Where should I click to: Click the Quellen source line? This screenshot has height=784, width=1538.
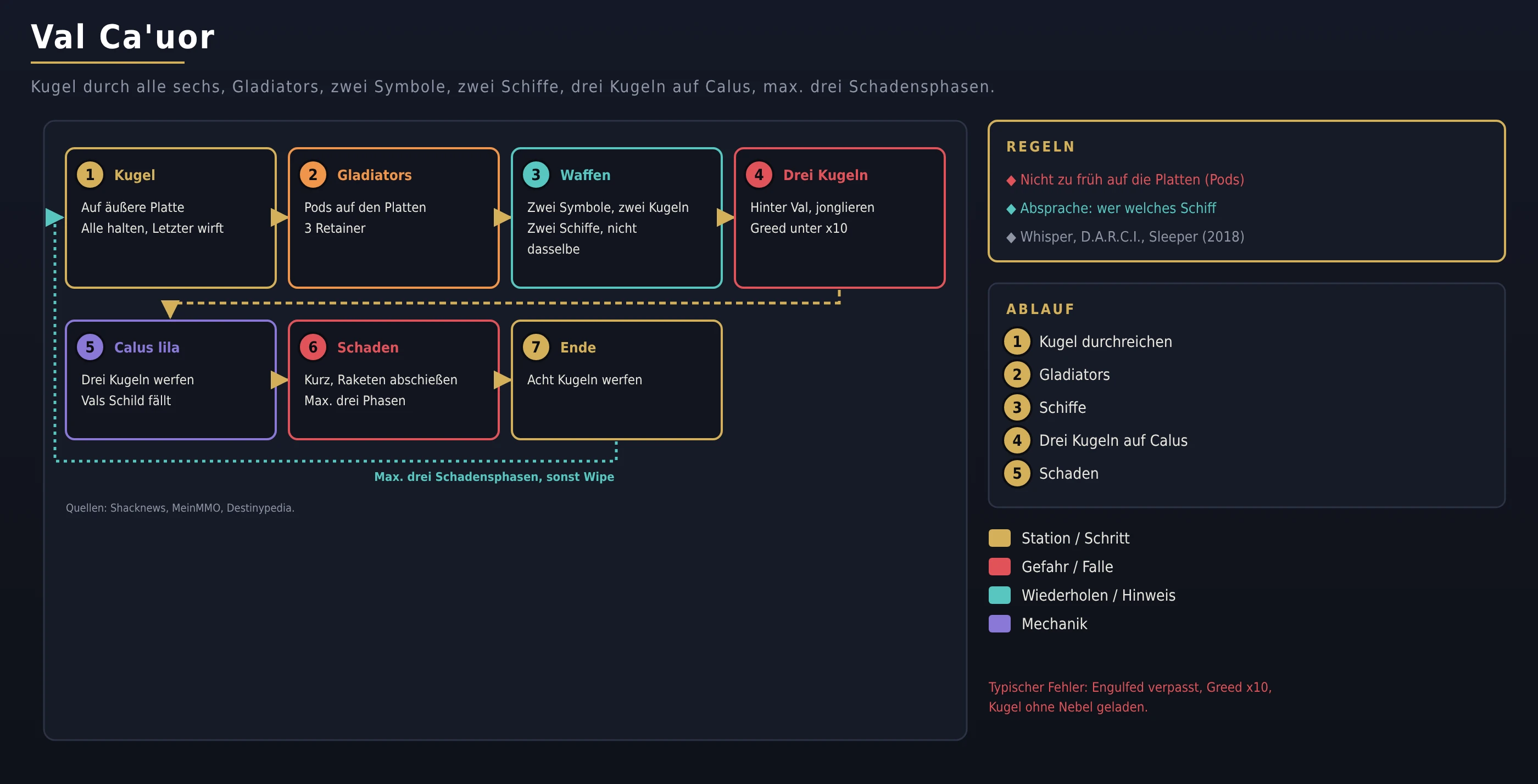pos(180,508)
